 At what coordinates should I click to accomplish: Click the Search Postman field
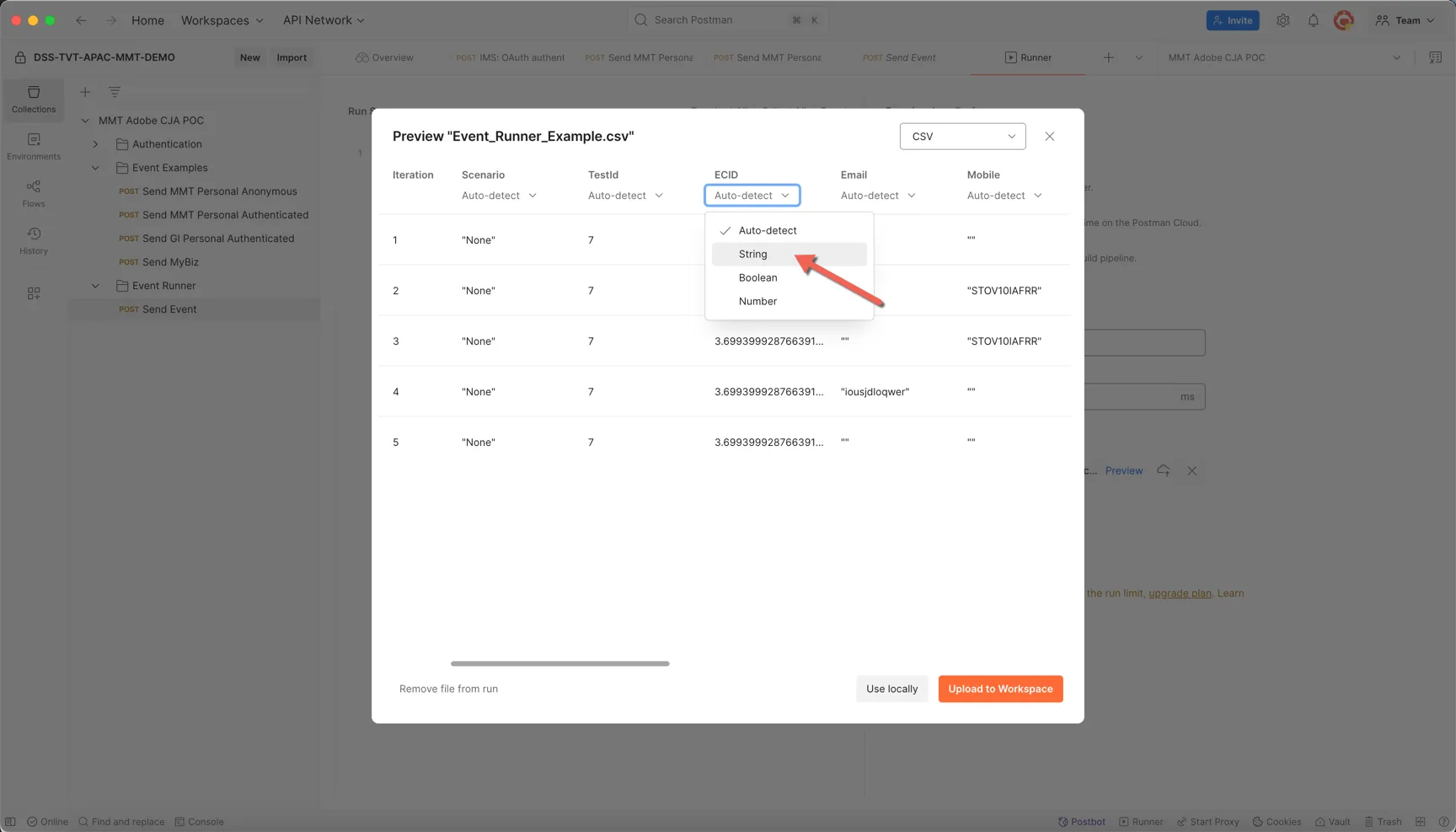pyautogui.click(x=728, y=19)
